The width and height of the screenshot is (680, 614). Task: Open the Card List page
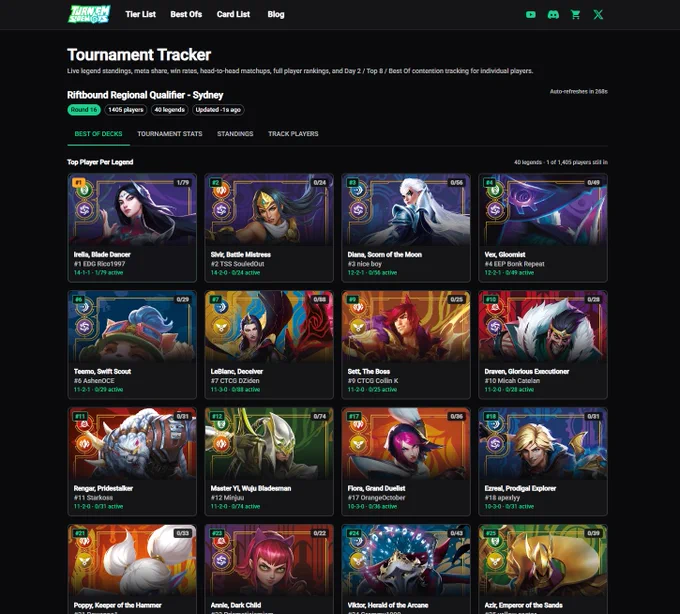pyautogui.click(x=233, y=14)
